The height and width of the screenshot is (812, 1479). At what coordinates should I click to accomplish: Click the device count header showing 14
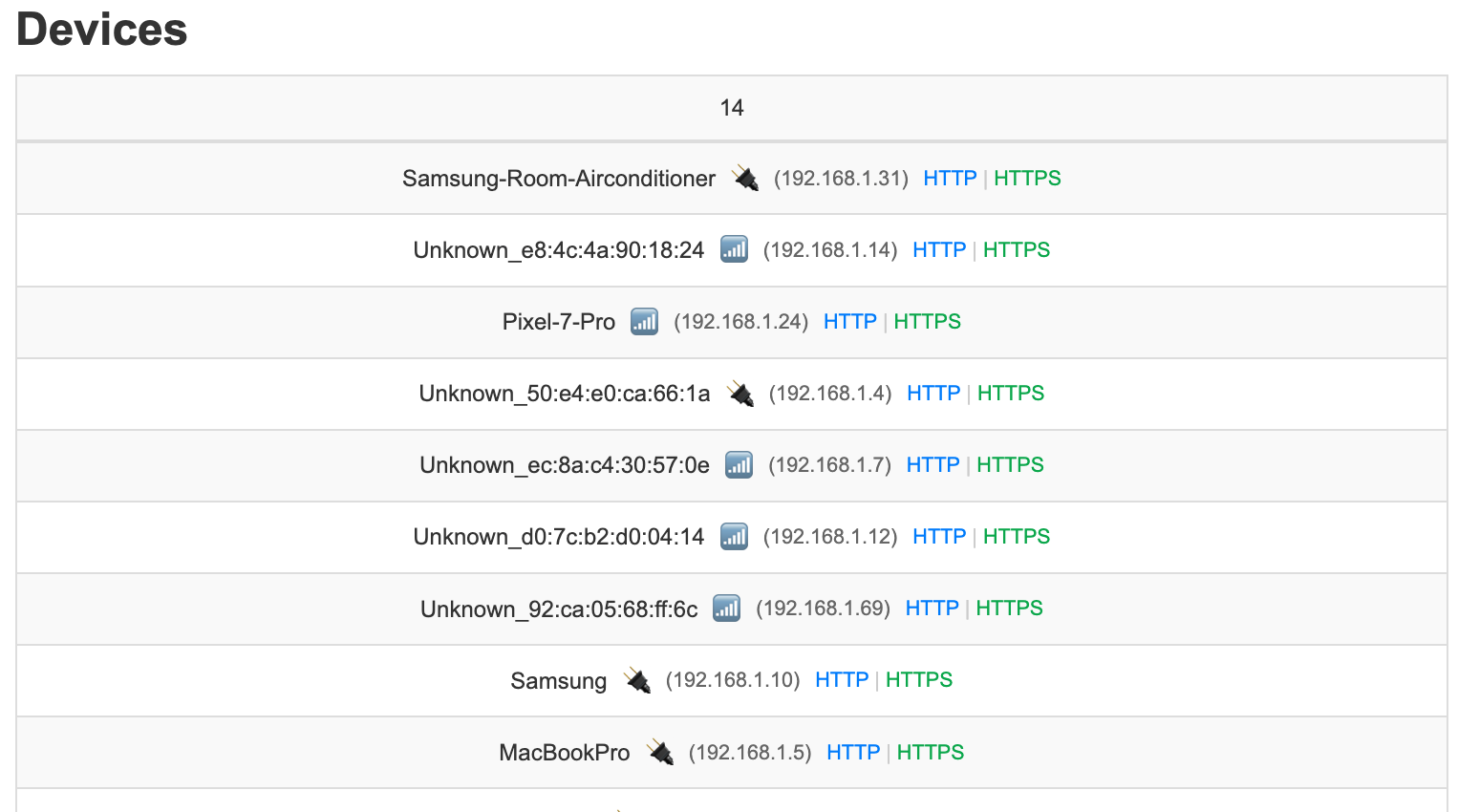[733, 108]
